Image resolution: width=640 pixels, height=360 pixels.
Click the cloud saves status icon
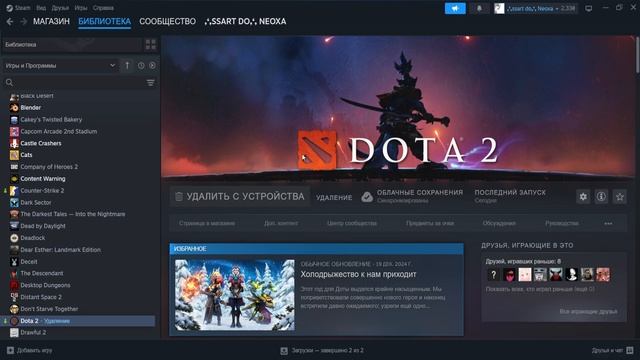pyautogui.click(x=367, y=197)
